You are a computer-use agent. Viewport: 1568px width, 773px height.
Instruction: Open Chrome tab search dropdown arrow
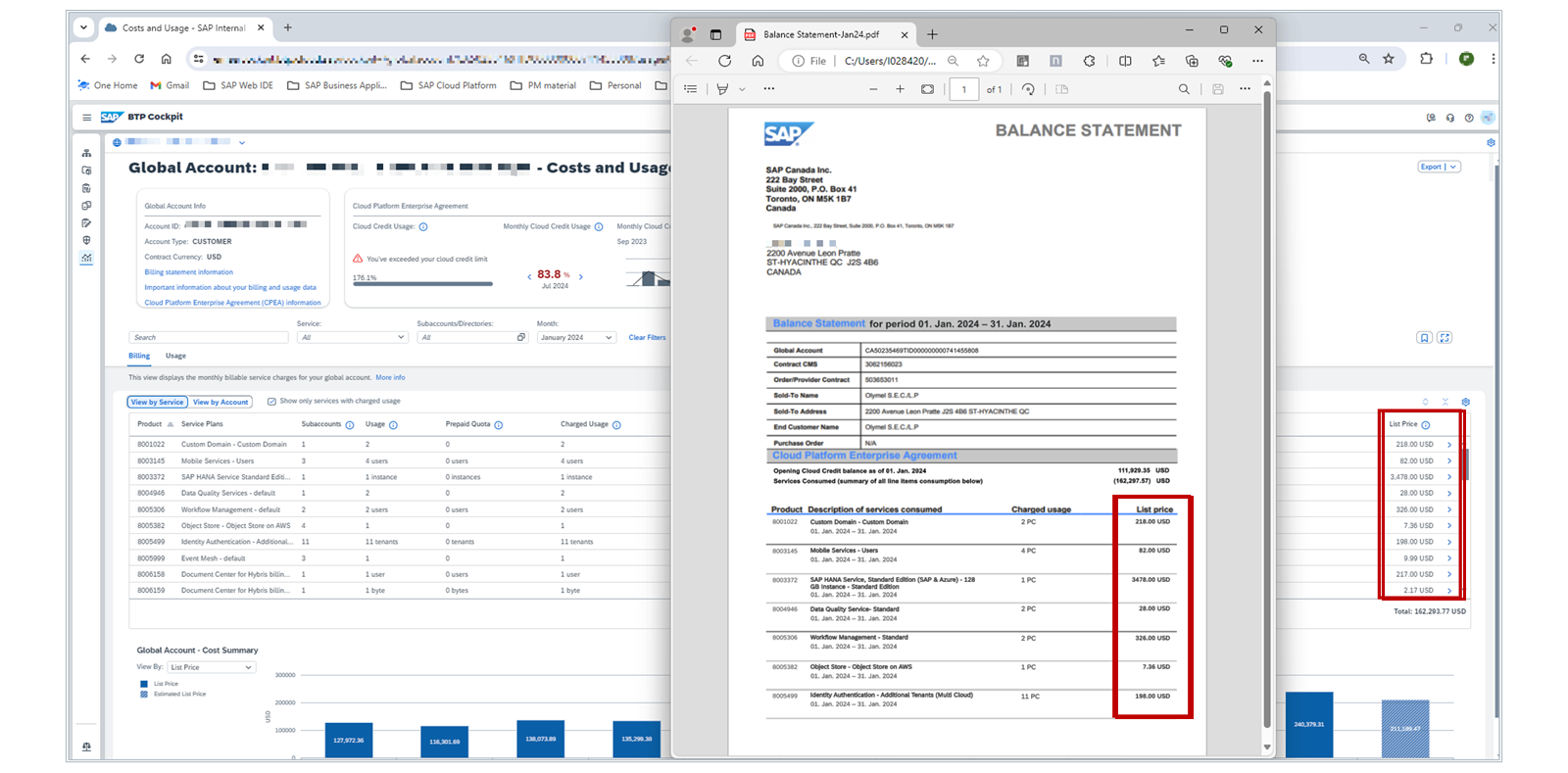[83, 27]
